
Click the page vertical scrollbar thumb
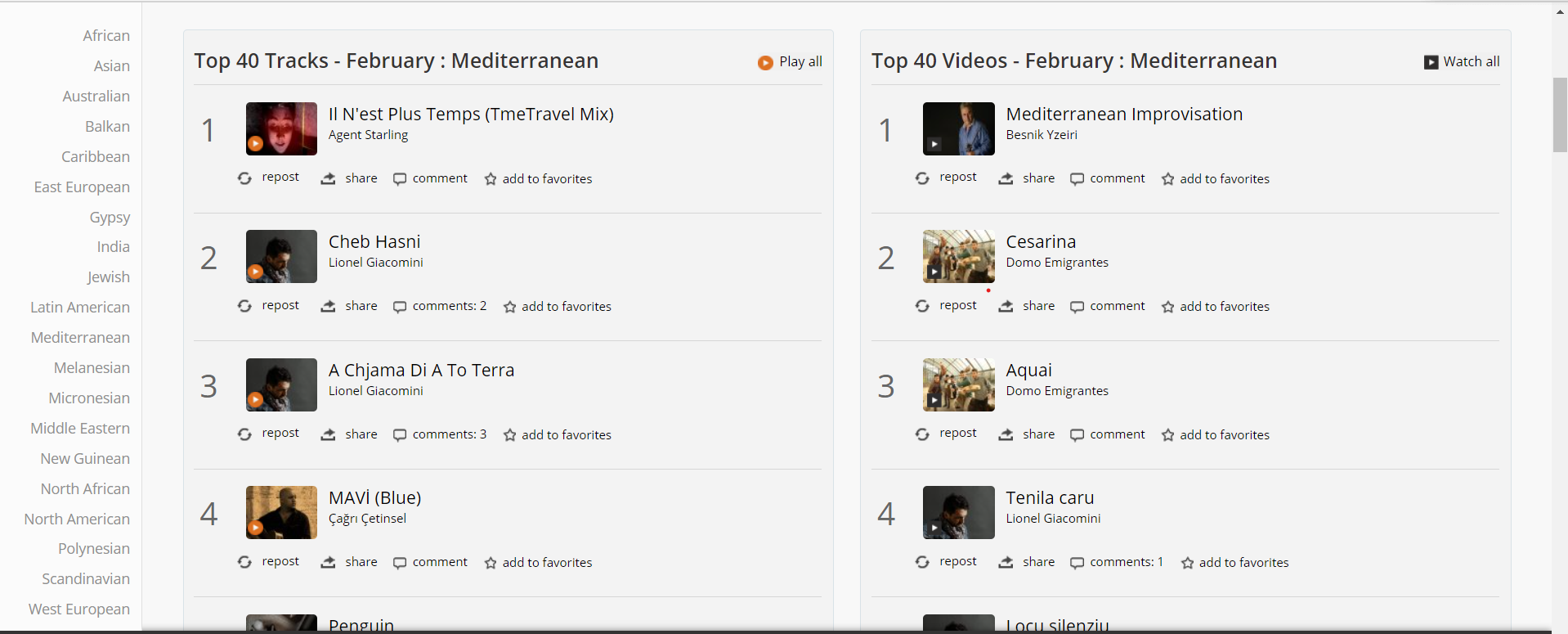(1560, 115)
